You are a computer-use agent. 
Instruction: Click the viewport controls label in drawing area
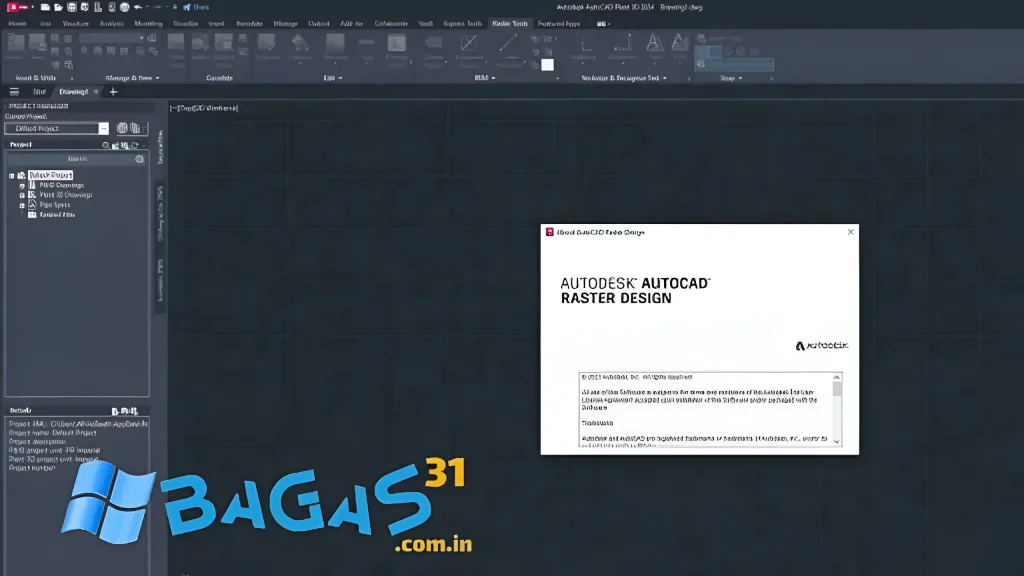coord(204,108)
